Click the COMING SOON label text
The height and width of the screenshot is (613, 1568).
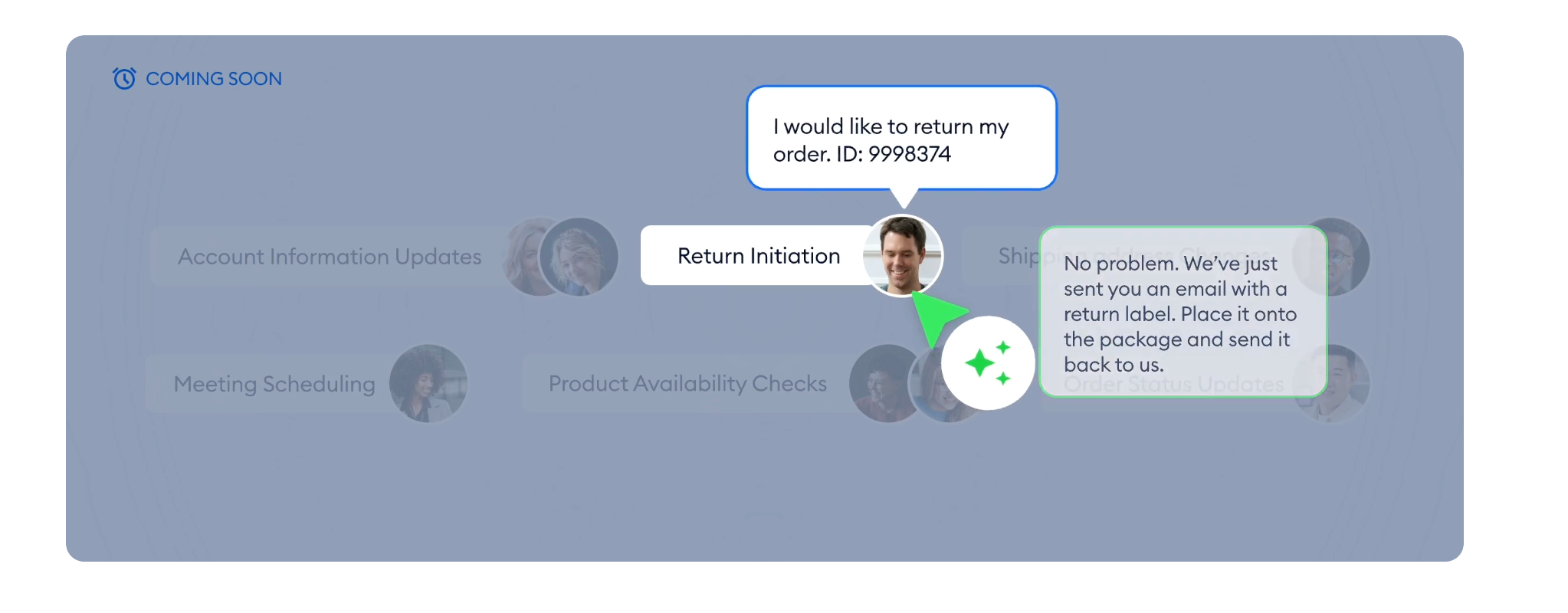(214, 79)
